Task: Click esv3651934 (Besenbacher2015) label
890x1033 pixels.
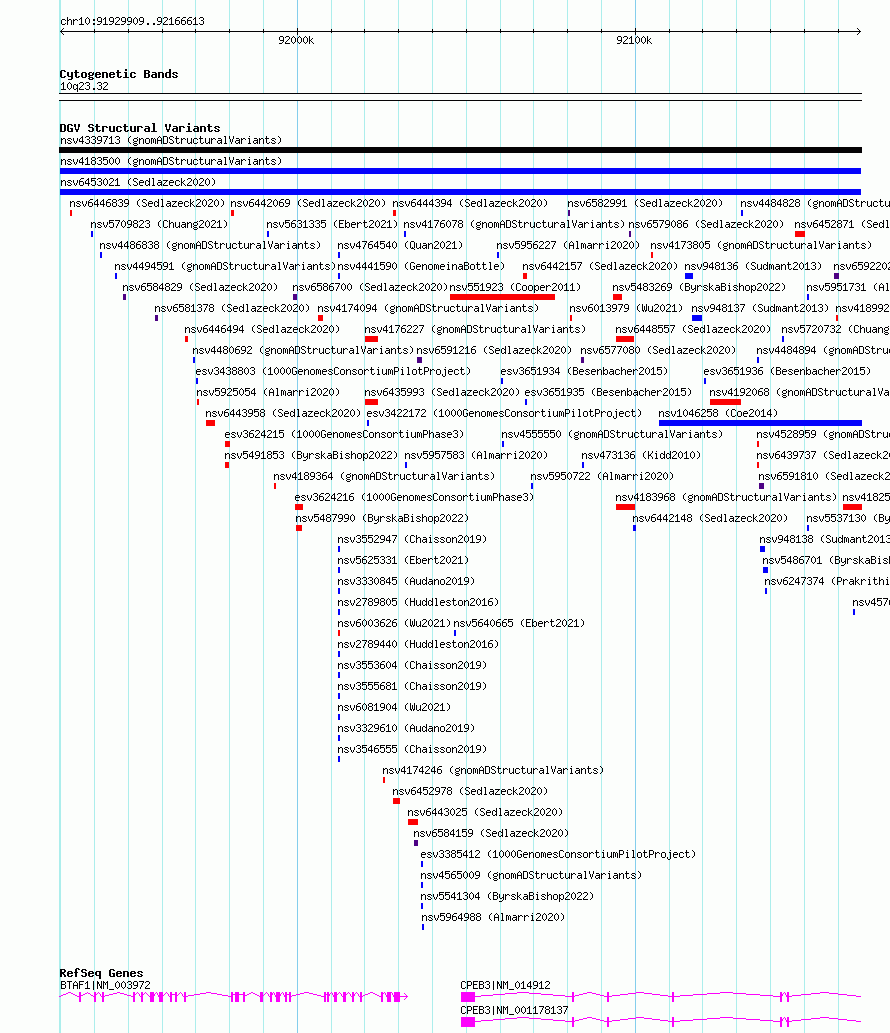Action: [584, 372]
